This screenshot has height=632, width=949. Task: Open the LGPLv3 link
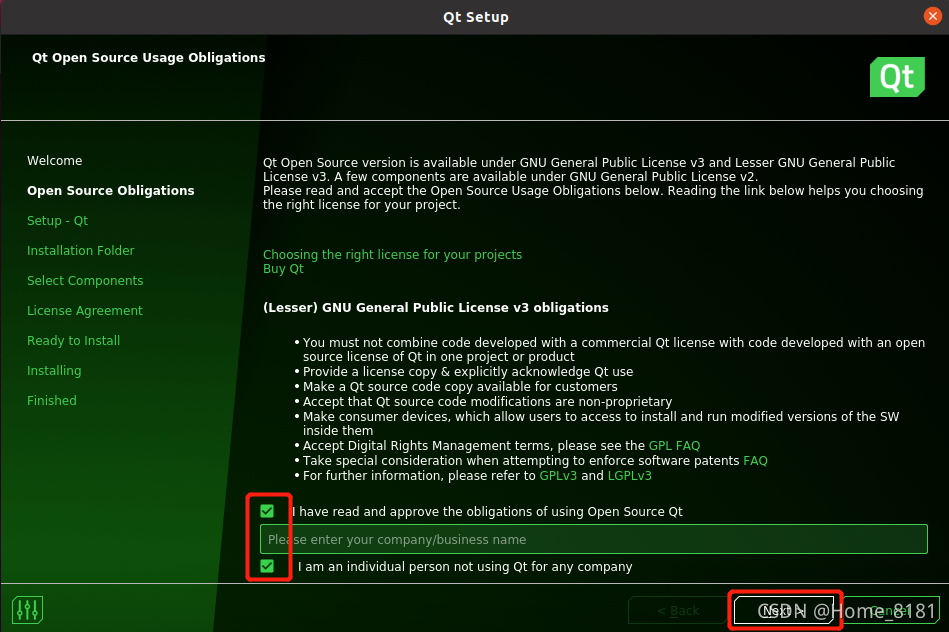coord(629,476)
